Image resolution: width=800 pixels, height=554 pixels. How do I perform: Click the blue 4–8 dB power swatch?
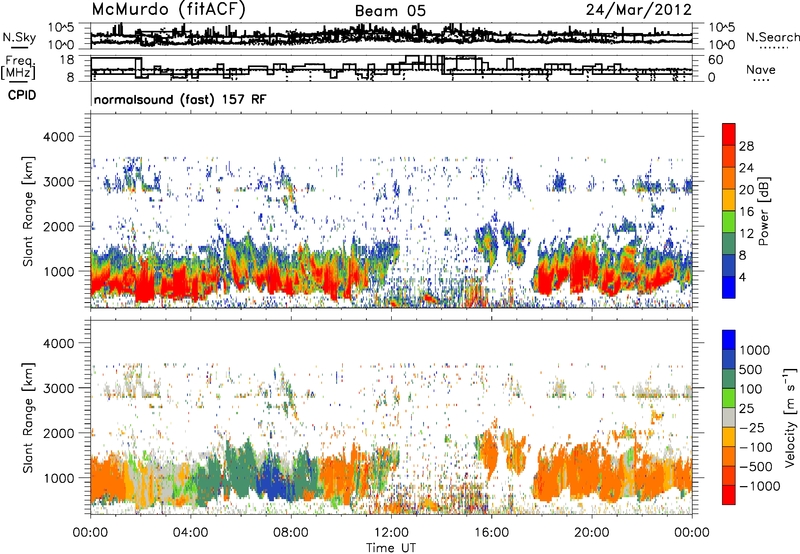pyautogui.click(x=729, y=265)
